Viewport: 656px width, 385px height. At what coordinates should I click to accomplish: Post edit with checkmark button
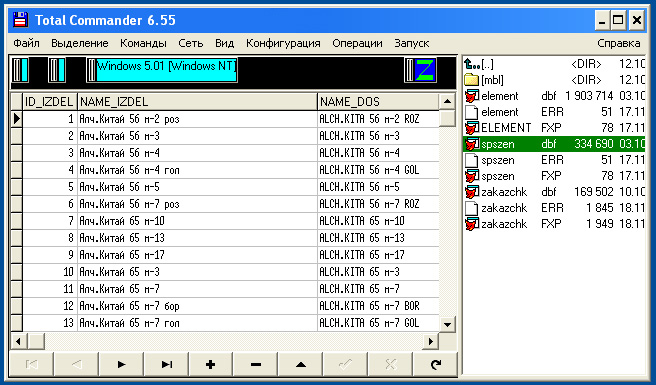(346, 364)
